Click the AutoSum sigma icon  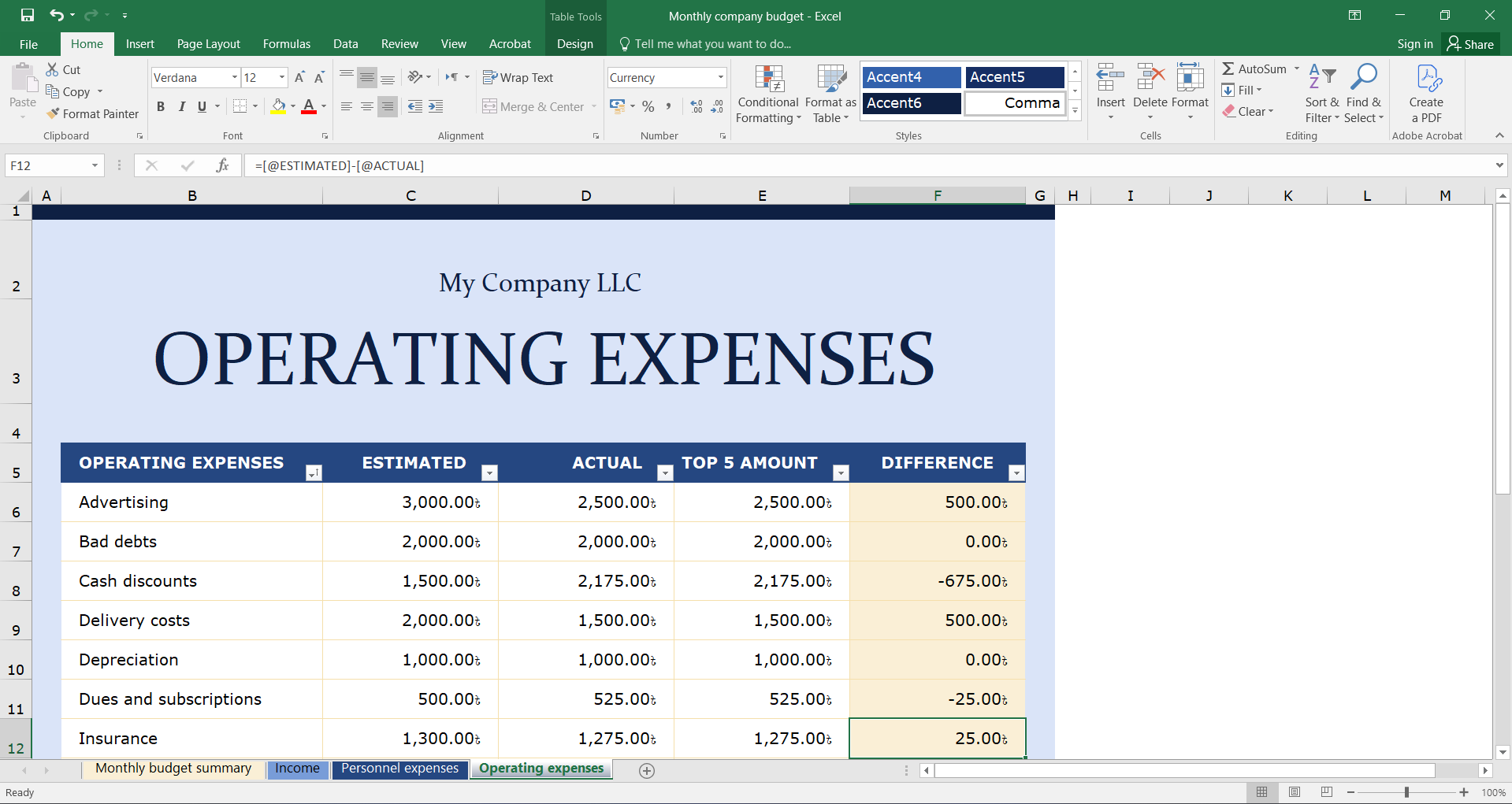click(1228, 69)
